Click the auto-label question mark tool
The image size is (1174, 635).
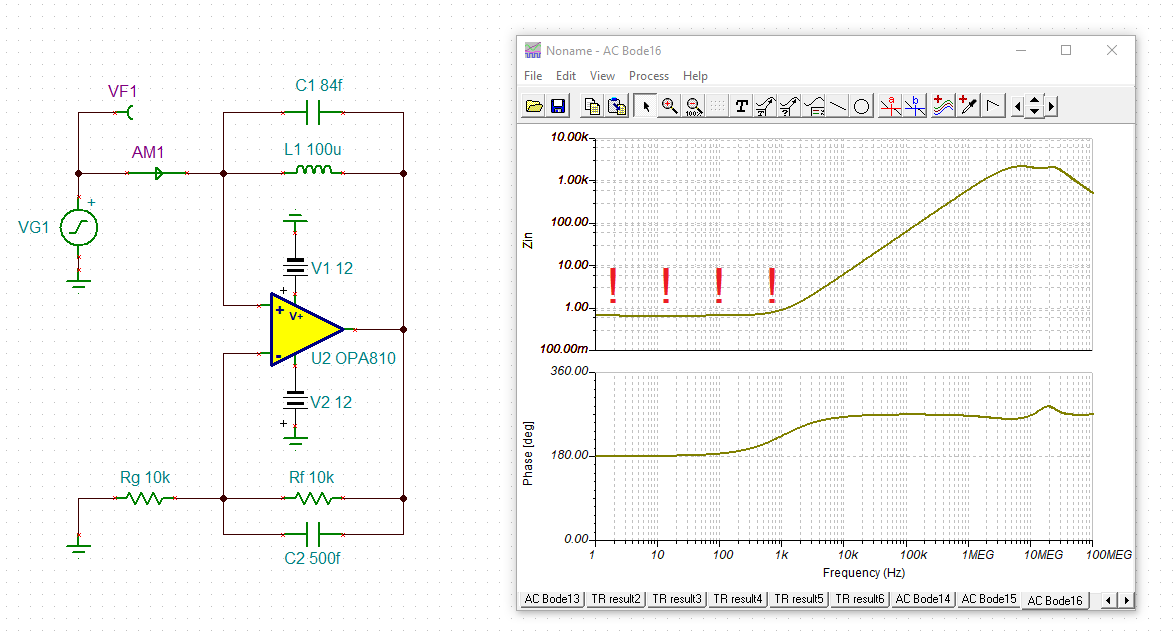coord(789,106)
